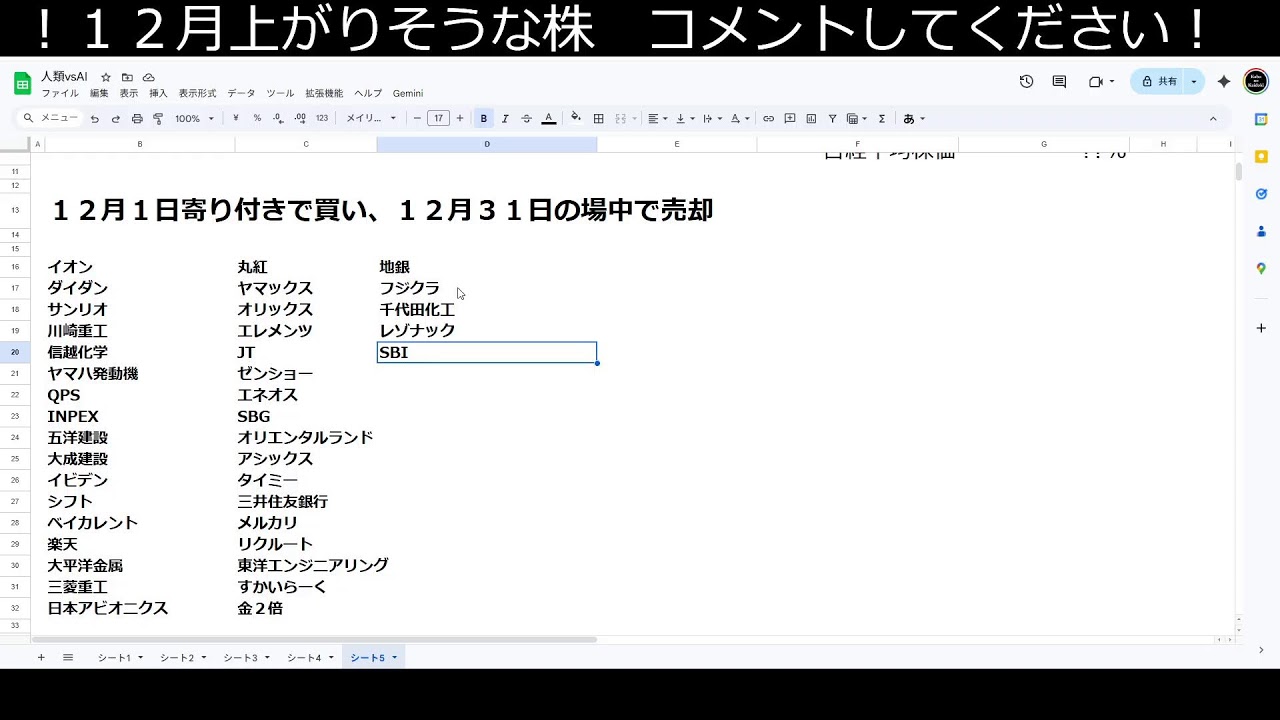1280x720 pixels.
Task: Apply currency format with yen icon
Action: [235, 118]
